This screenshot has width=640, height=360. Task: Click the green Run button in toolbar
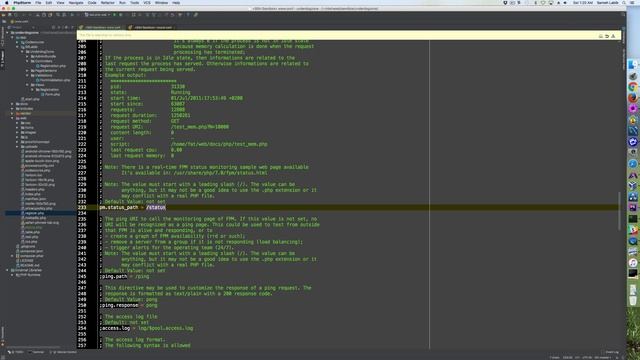tap(114, 15)
